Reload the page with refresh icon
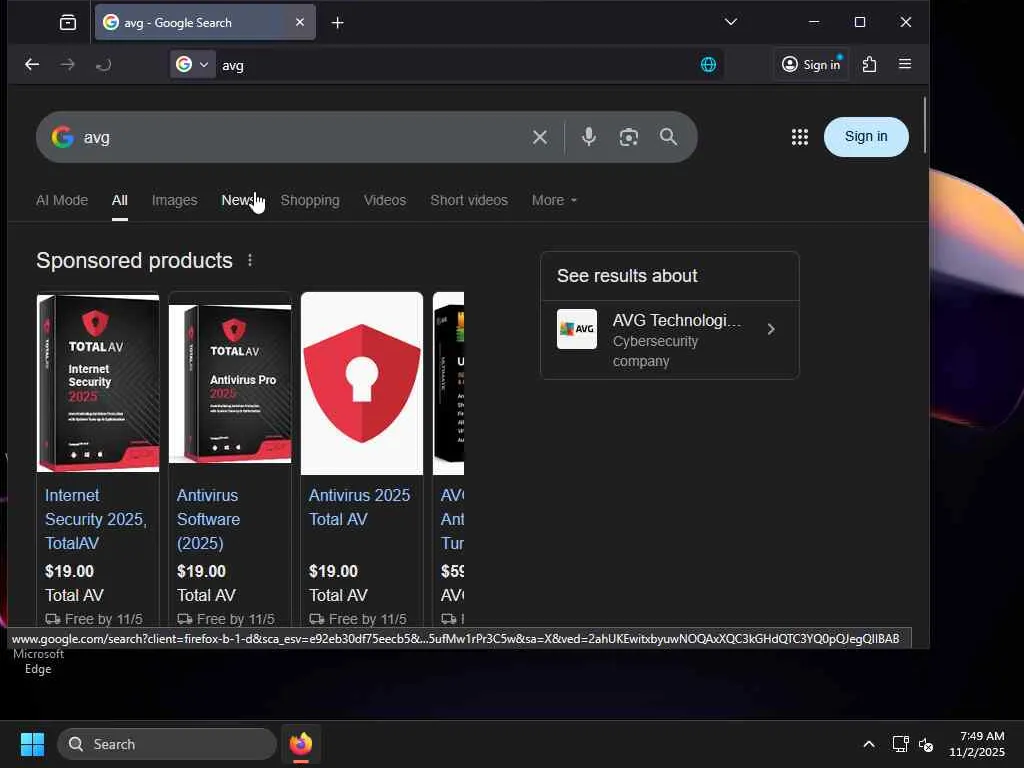This screenshot has width=1024, height=768. tap(103, 64)
